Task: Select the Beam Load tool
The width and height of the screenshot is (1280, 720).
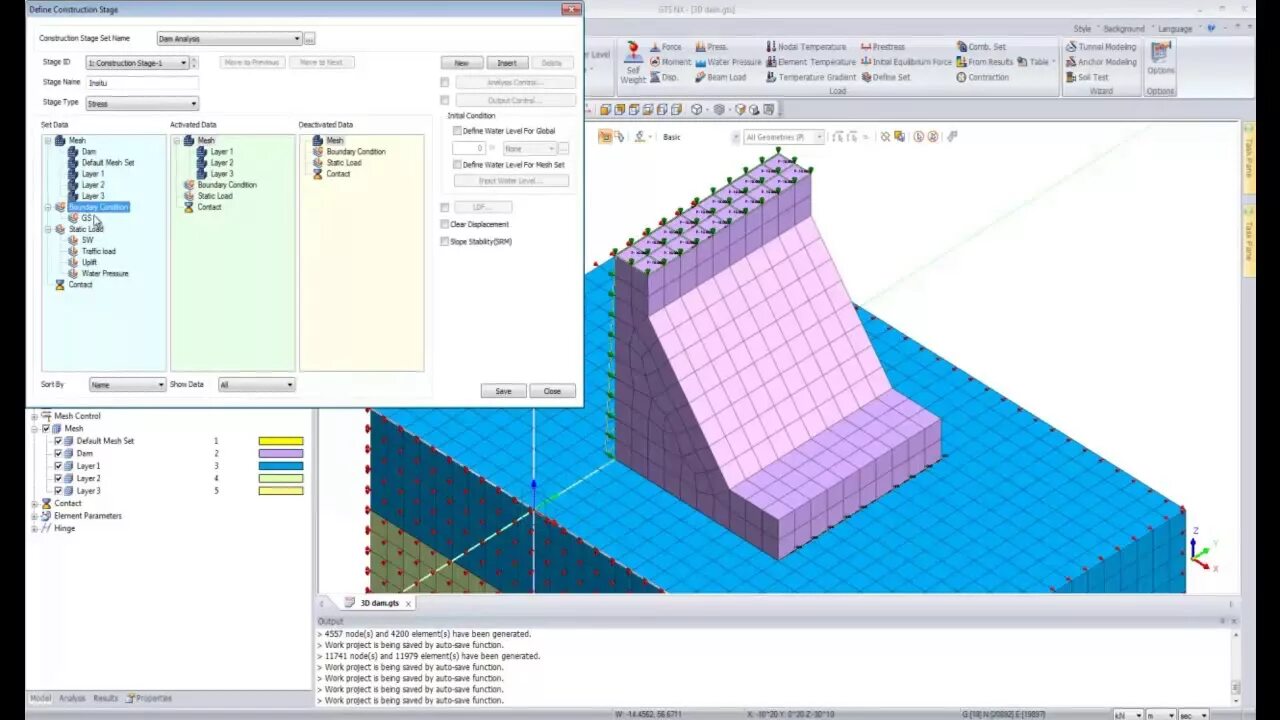Action: pyautogui.click(x=720, y=77)
